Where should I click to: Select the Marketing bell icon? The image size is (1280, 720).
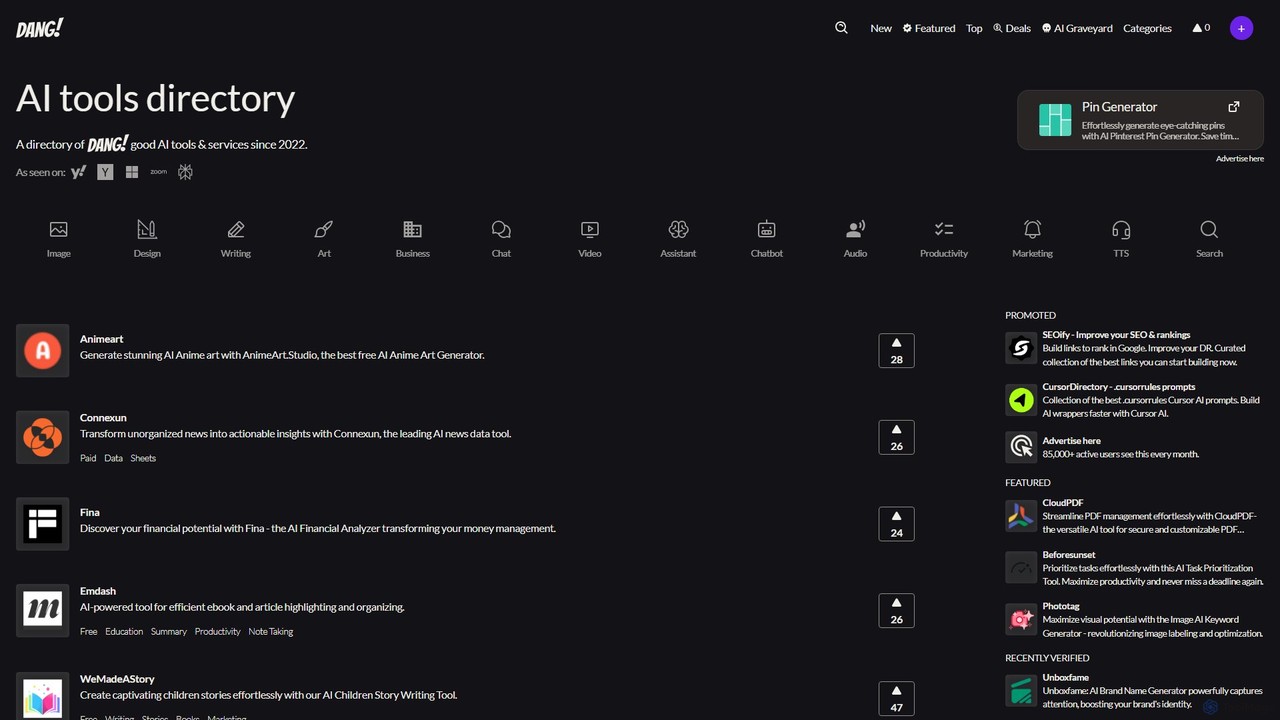1032,229
